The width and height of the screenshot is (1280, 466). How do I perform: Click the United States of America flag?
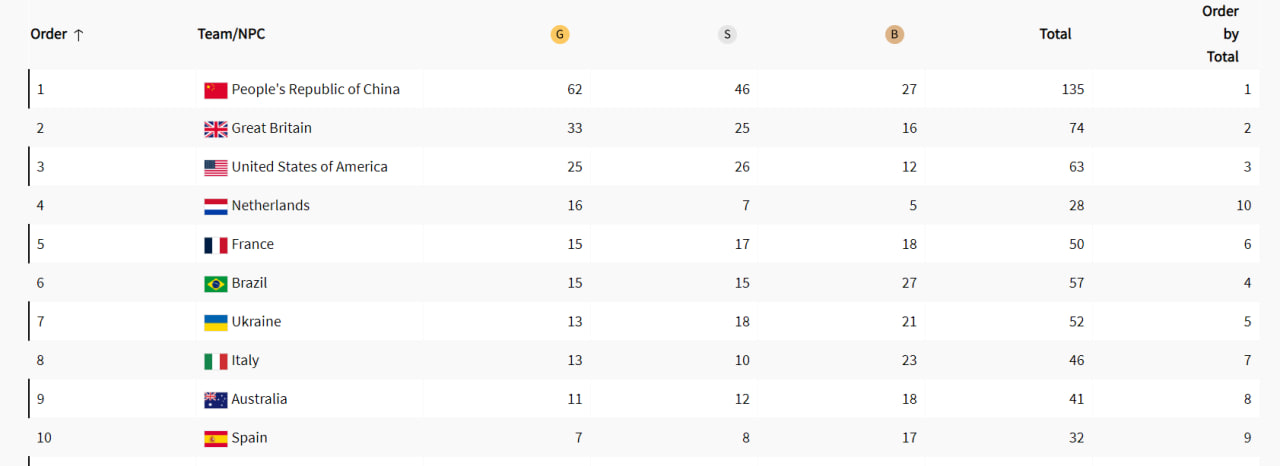tap(216, 168)
